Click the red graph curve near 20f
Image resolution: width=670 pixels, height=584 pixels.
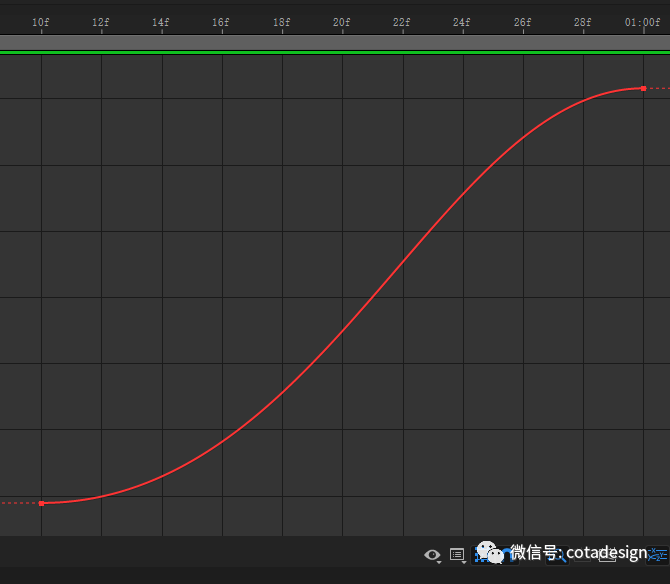(342, 331)
